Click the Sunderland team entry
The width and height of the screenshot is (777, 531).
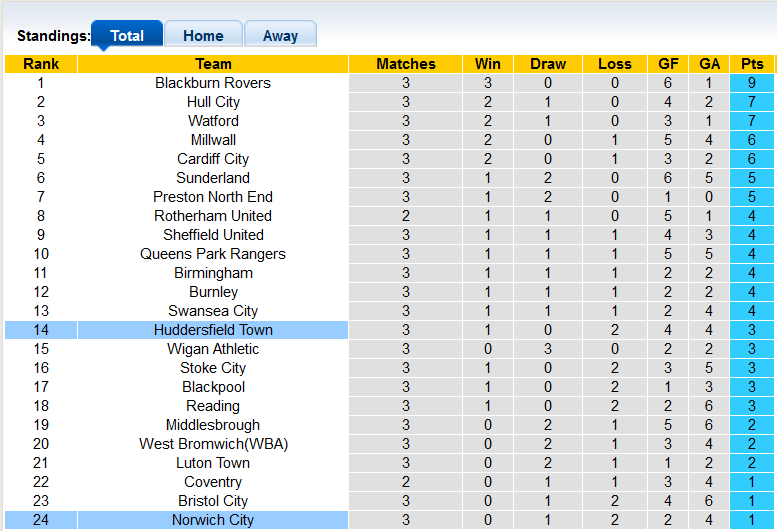[213, 178]
